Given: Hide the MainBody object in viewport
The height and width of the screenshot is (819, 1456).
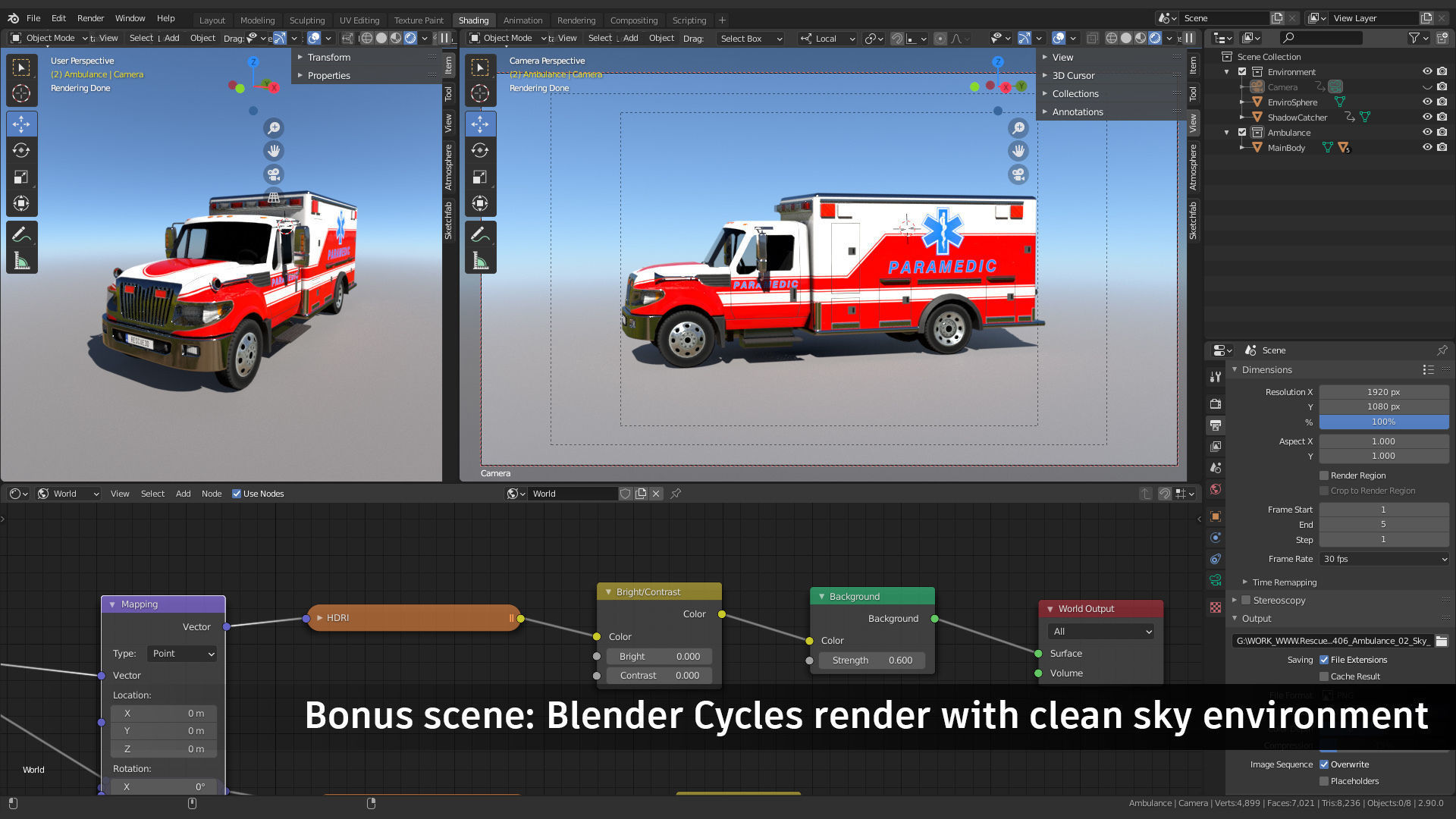Looking at the screenshot, I should 1426,147.
